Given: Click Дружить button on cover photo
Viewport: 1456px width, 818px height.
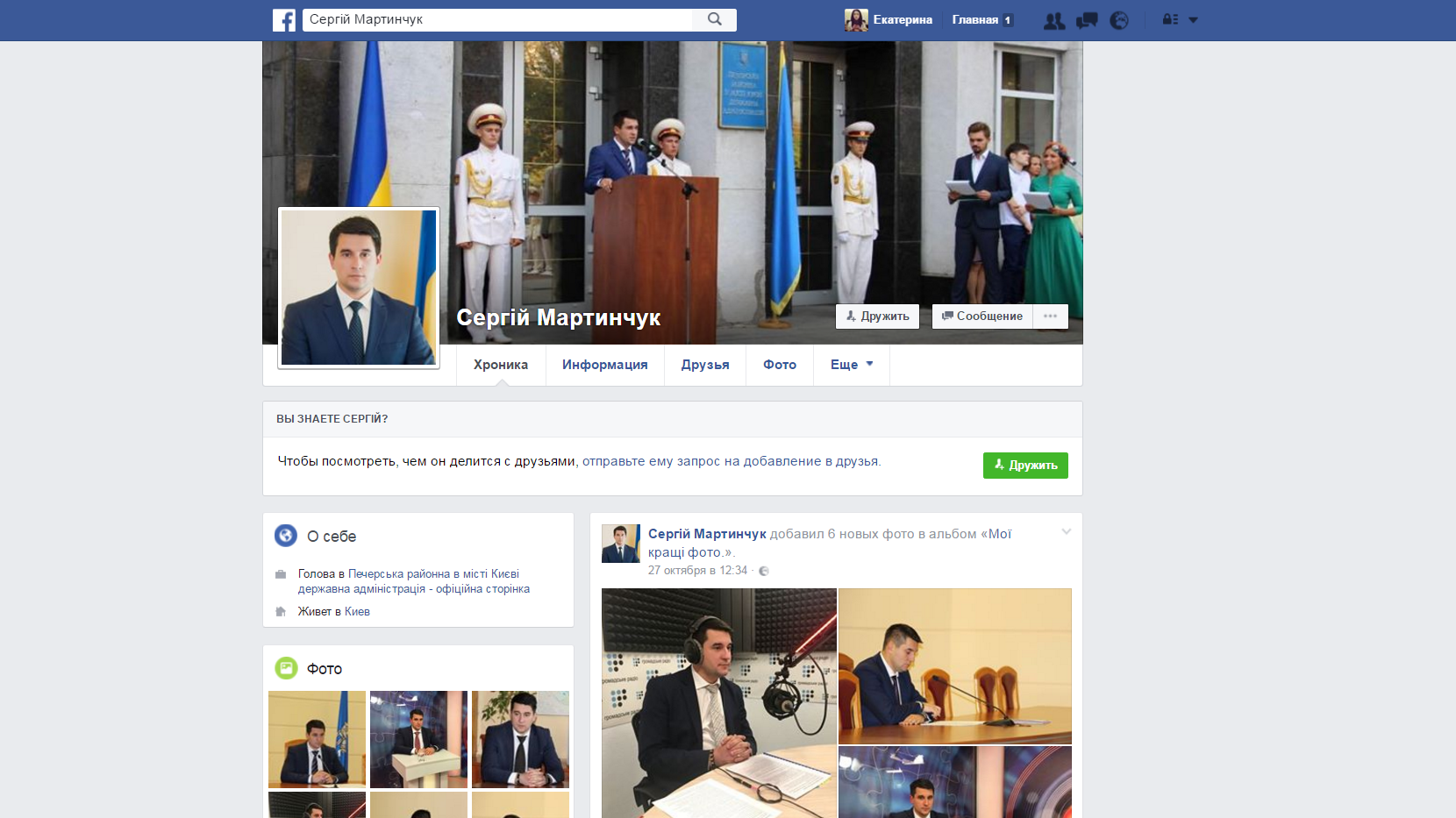Looking at the screenshot, I should 877,317.
